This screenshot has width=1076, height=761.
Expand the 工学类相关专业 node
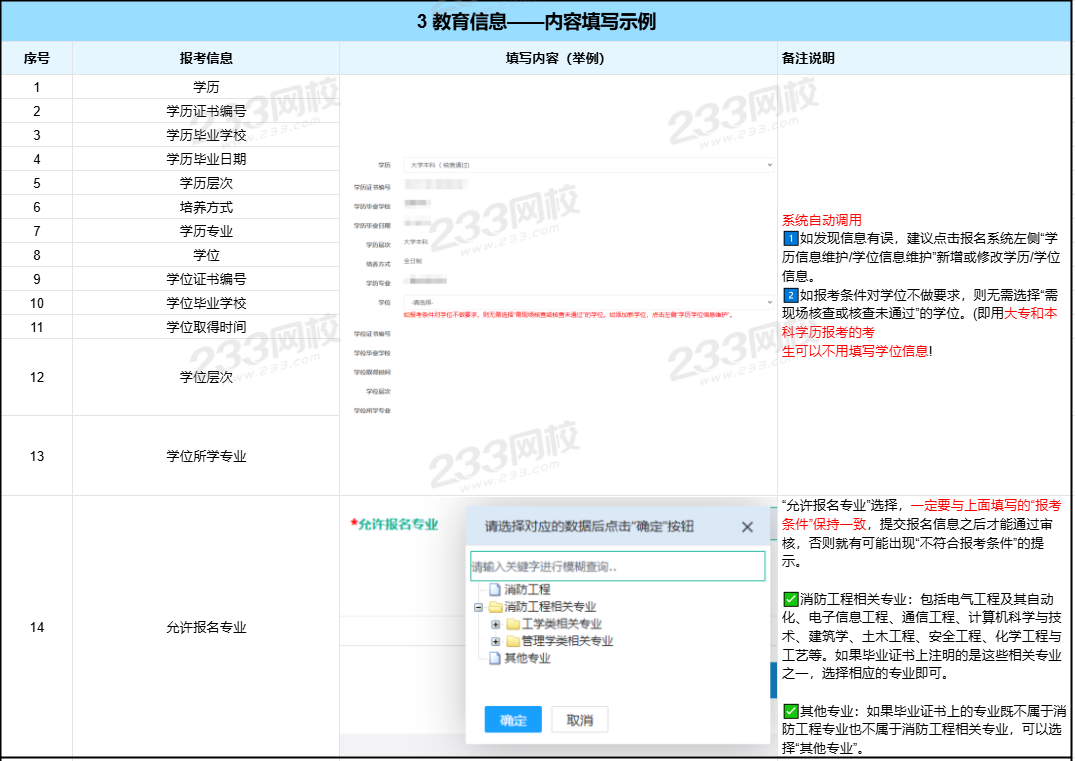pos(495,624)
